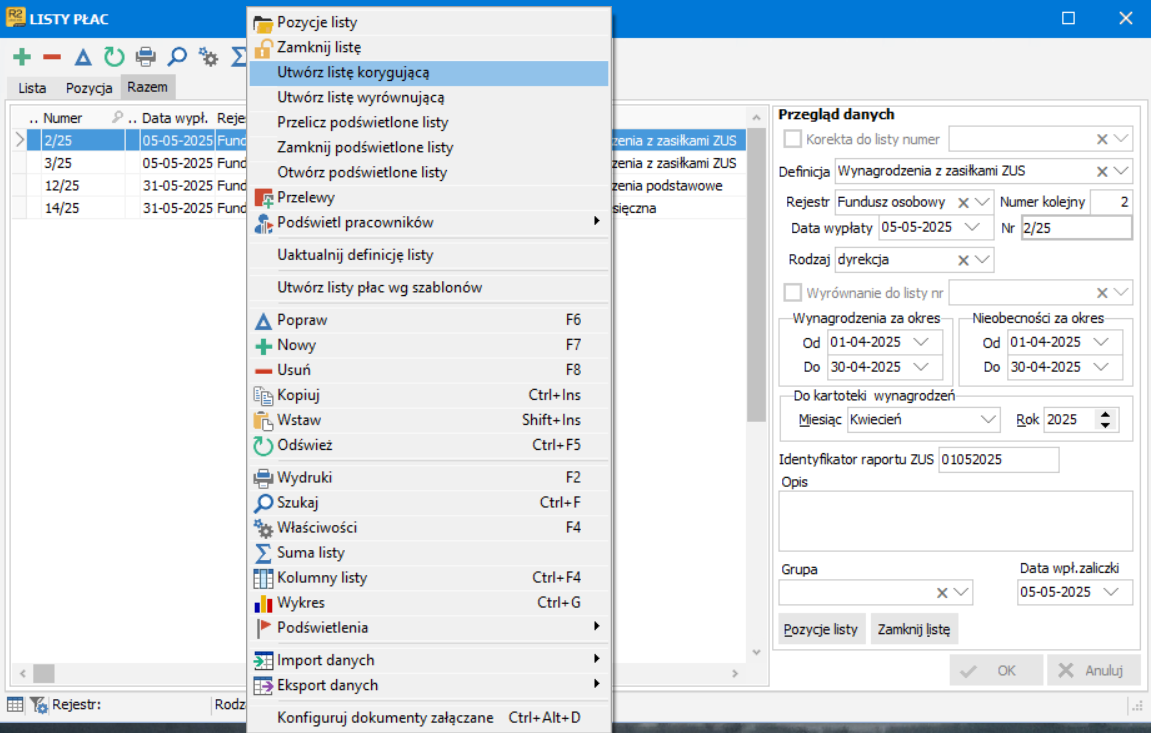Click the table grid icon in status bar
The image size is (1151, 733).
15,705
